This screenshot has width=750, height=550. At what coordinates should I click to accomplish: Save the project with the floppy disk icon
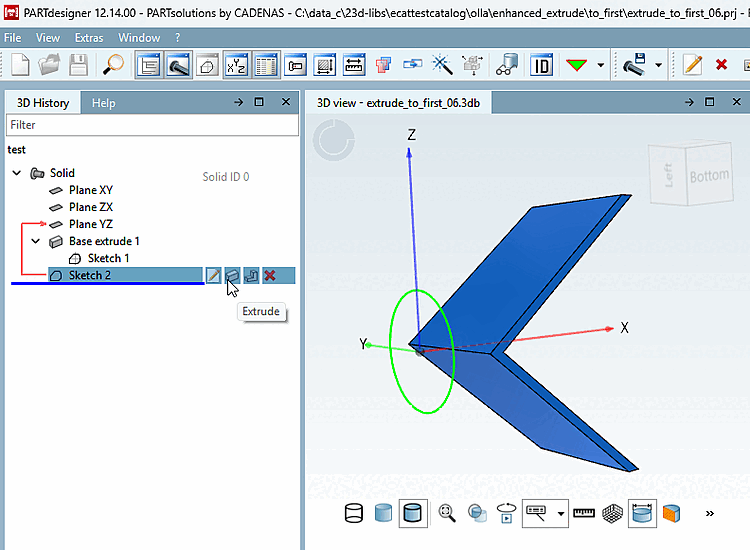coord(78,65)
